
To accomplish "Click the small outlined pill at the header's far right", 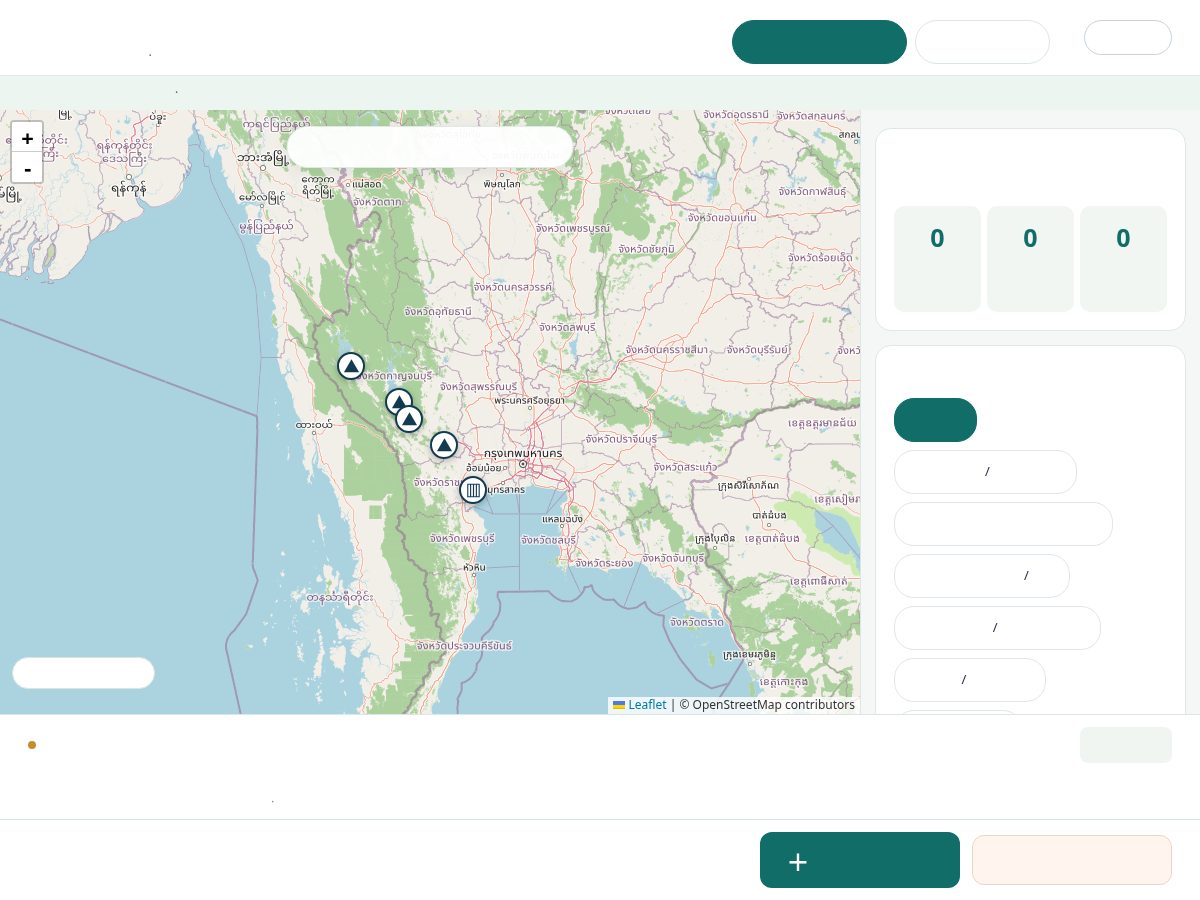I will tap(1128, 37).
